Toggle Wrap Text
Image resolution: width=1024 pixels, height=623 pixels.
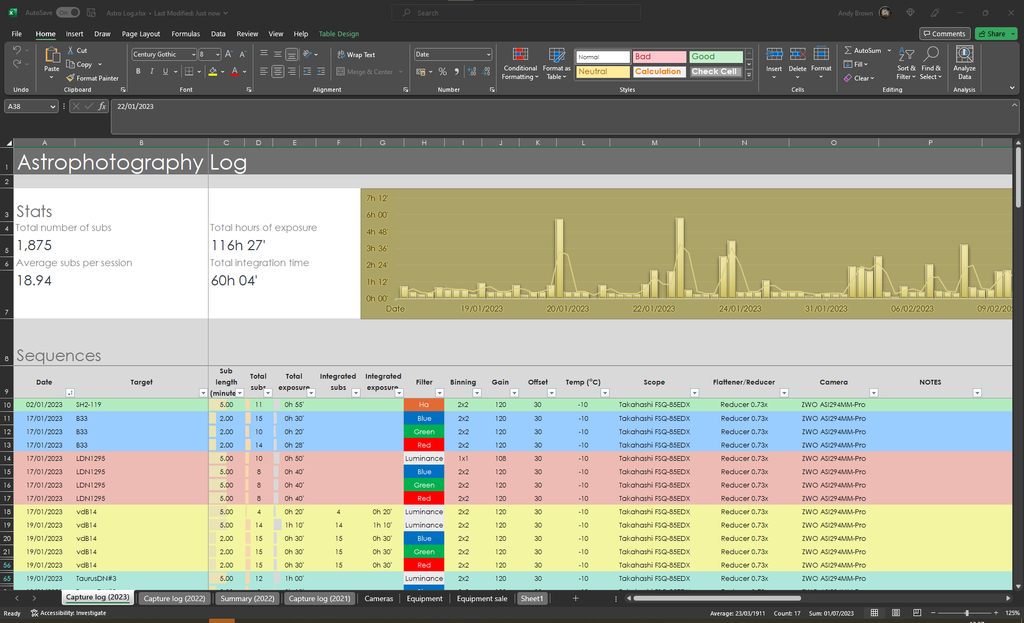[356, 55]
